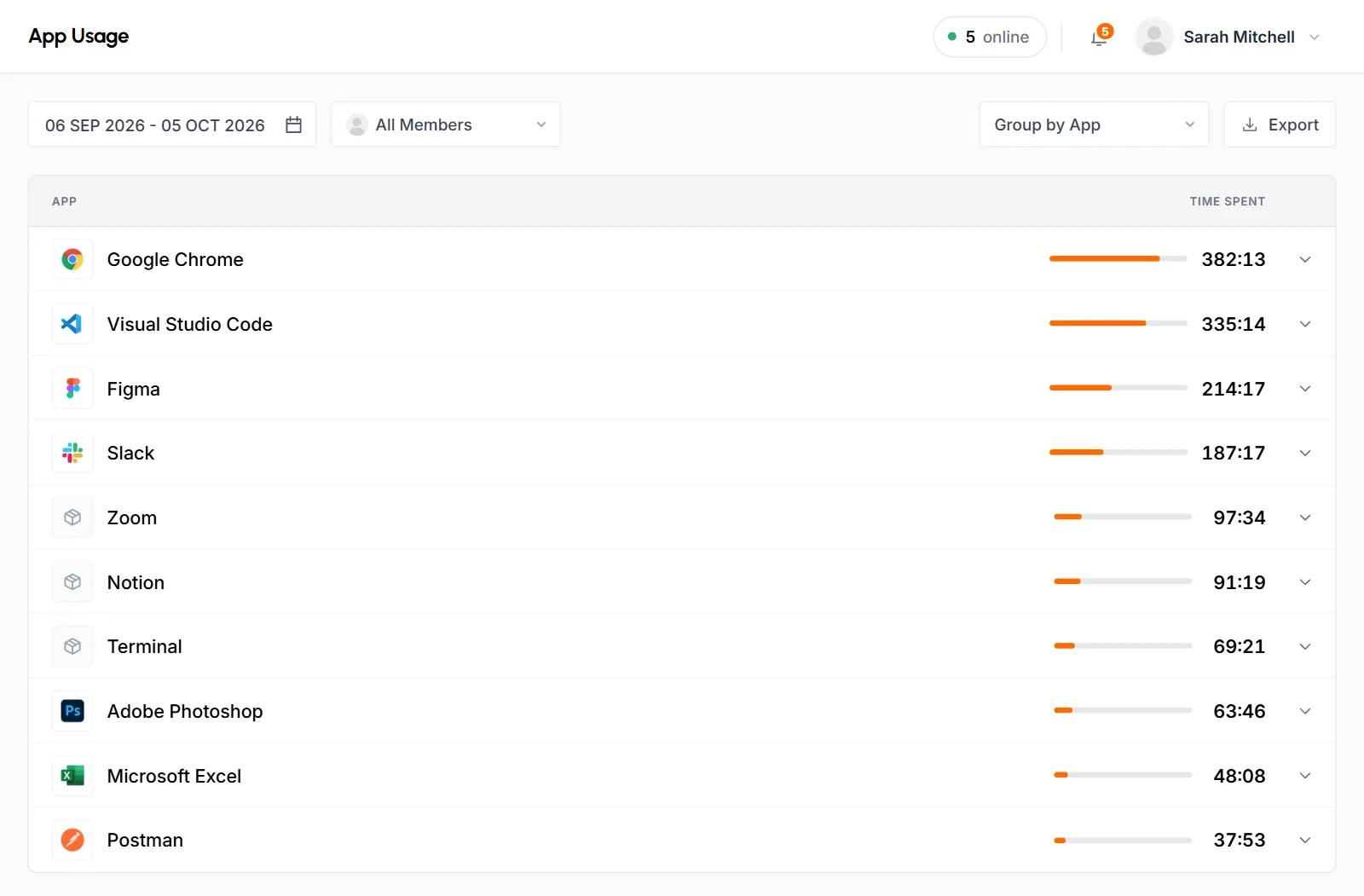The image size is (1364, 896).
Task: Expand the Visual Studio Code row
Action: pyautogui.click(x=1305, y=324)
